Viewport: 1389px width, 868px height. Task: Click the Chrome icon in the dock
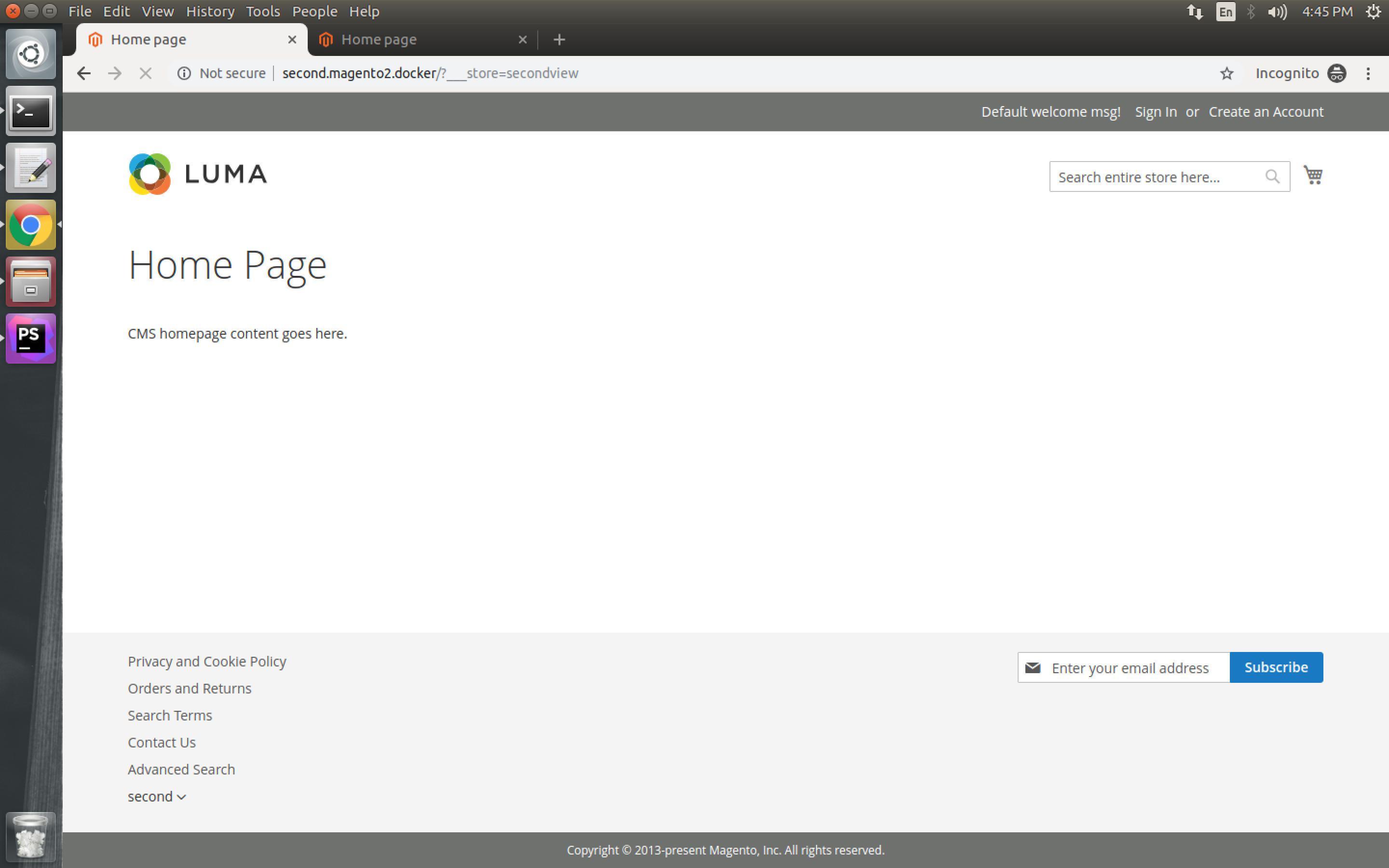(31, 225)
